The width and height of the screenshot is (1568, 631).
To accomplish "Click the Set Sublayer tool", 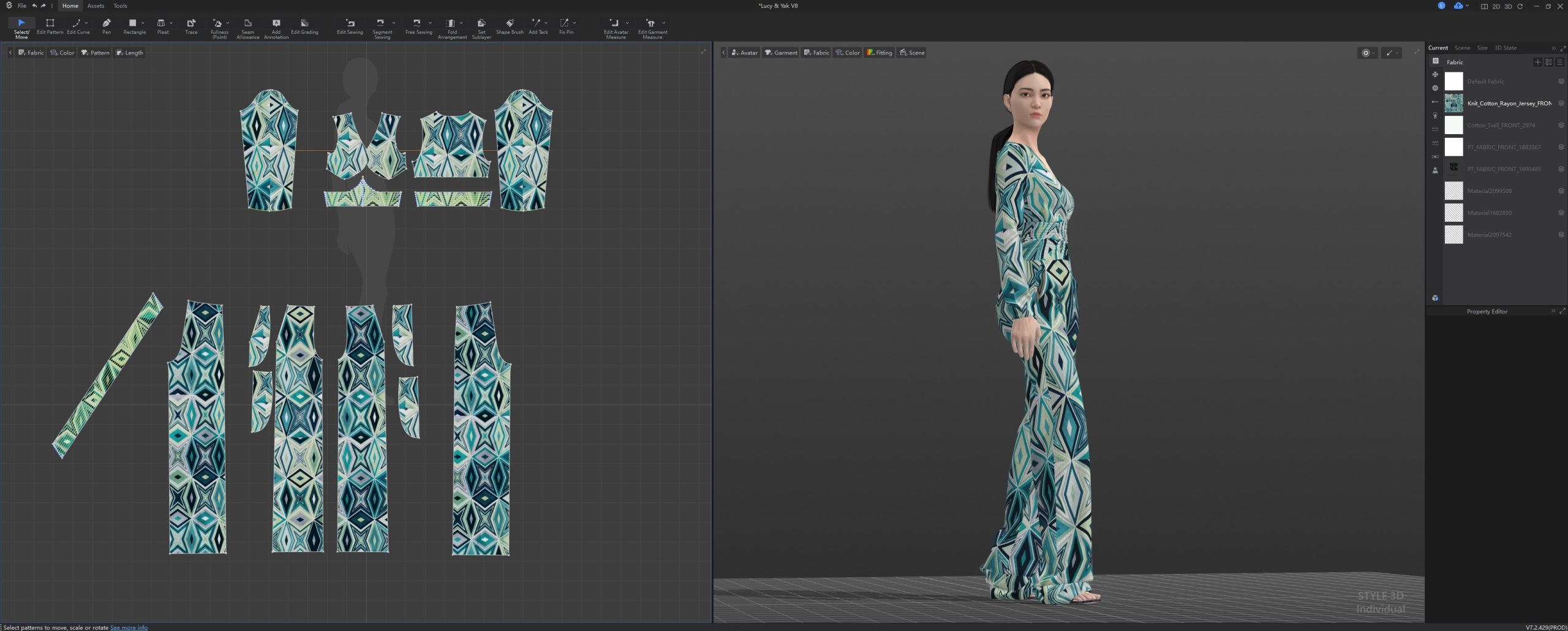I will tap(481, 28).
